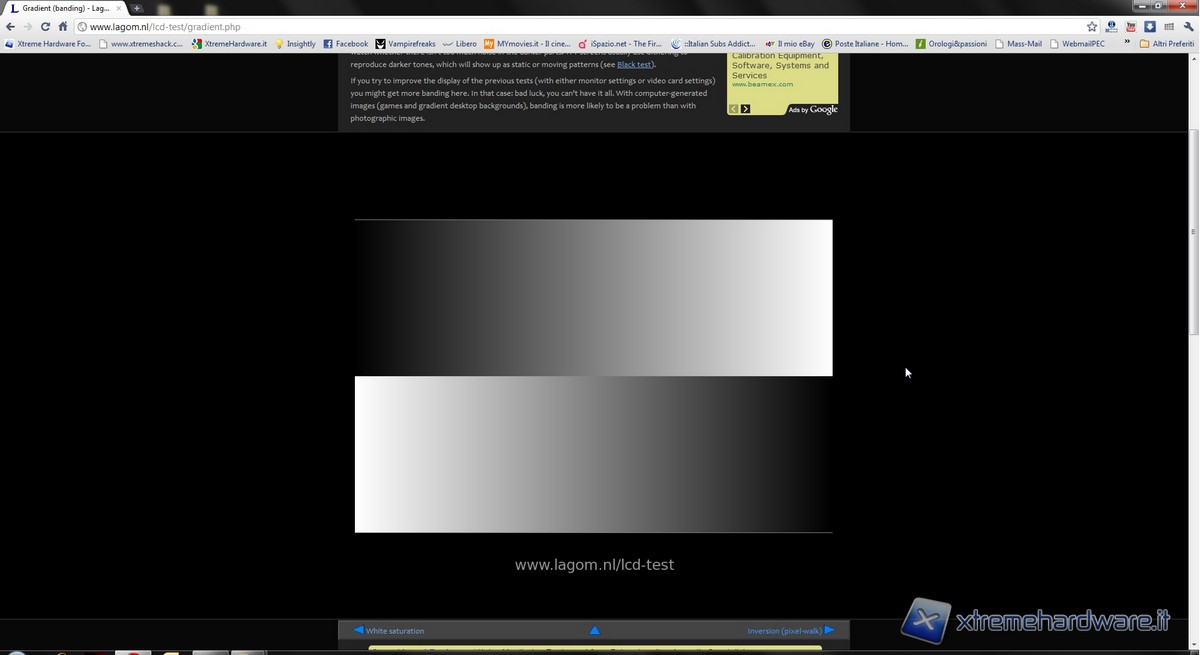Open the Altri Preferiti bookmarks folder
This screenshot has width=1200, height=655.
click(x=1167, y=44)
